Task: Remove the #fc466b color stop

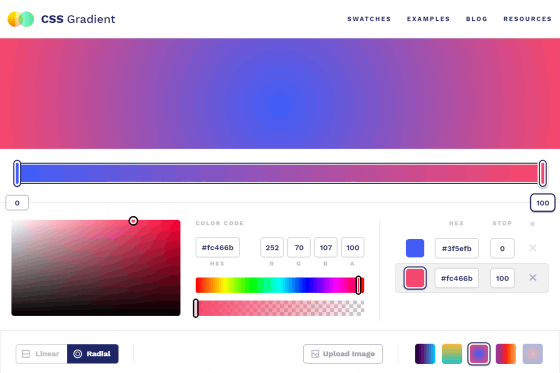Action: 532,278
